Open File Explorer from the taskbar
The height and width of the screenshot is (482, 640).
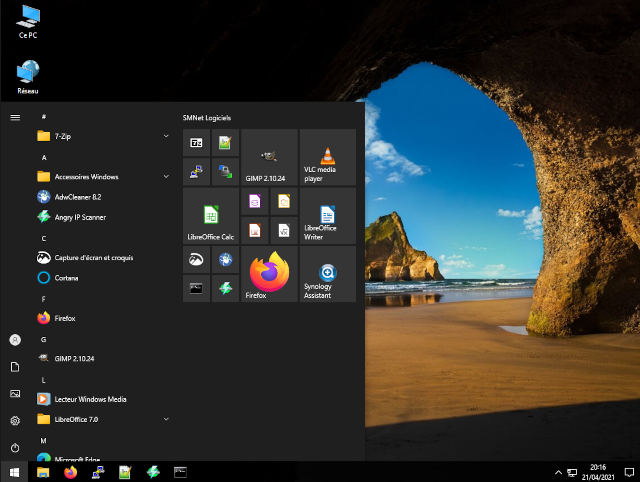[43, 472]
